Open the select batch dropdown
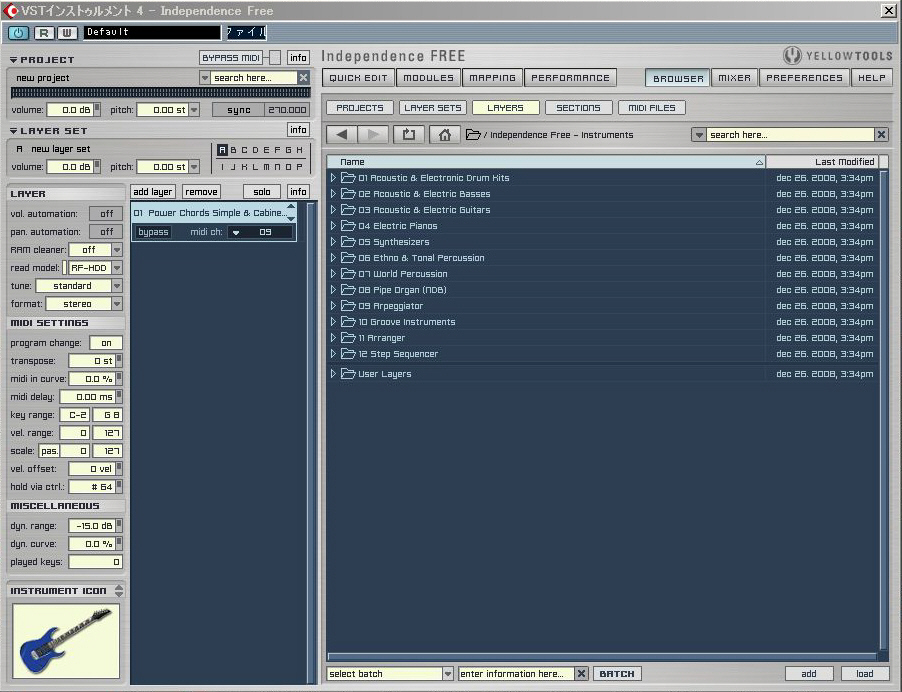The image size is (902, 692). pos(448,674)
